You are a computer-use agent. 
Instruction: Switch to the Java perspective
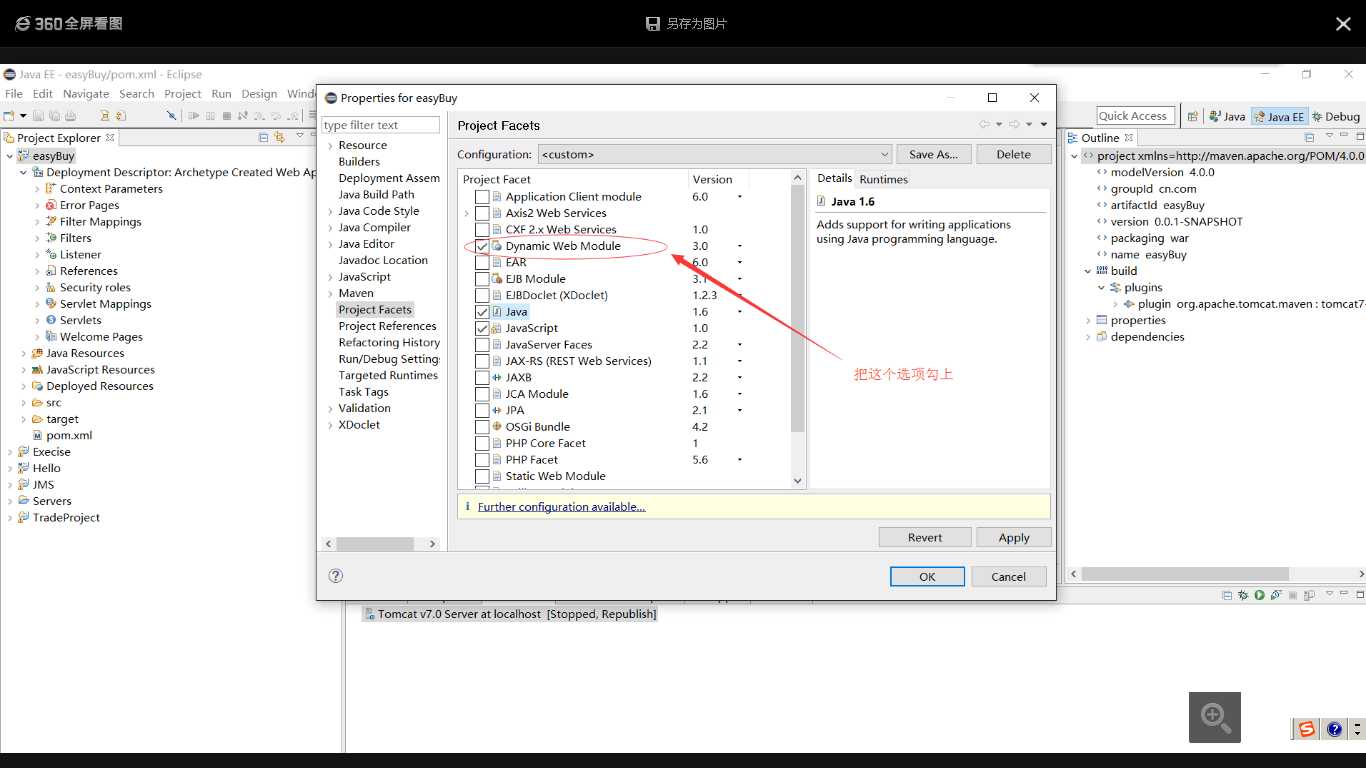tap(1227, 116)
